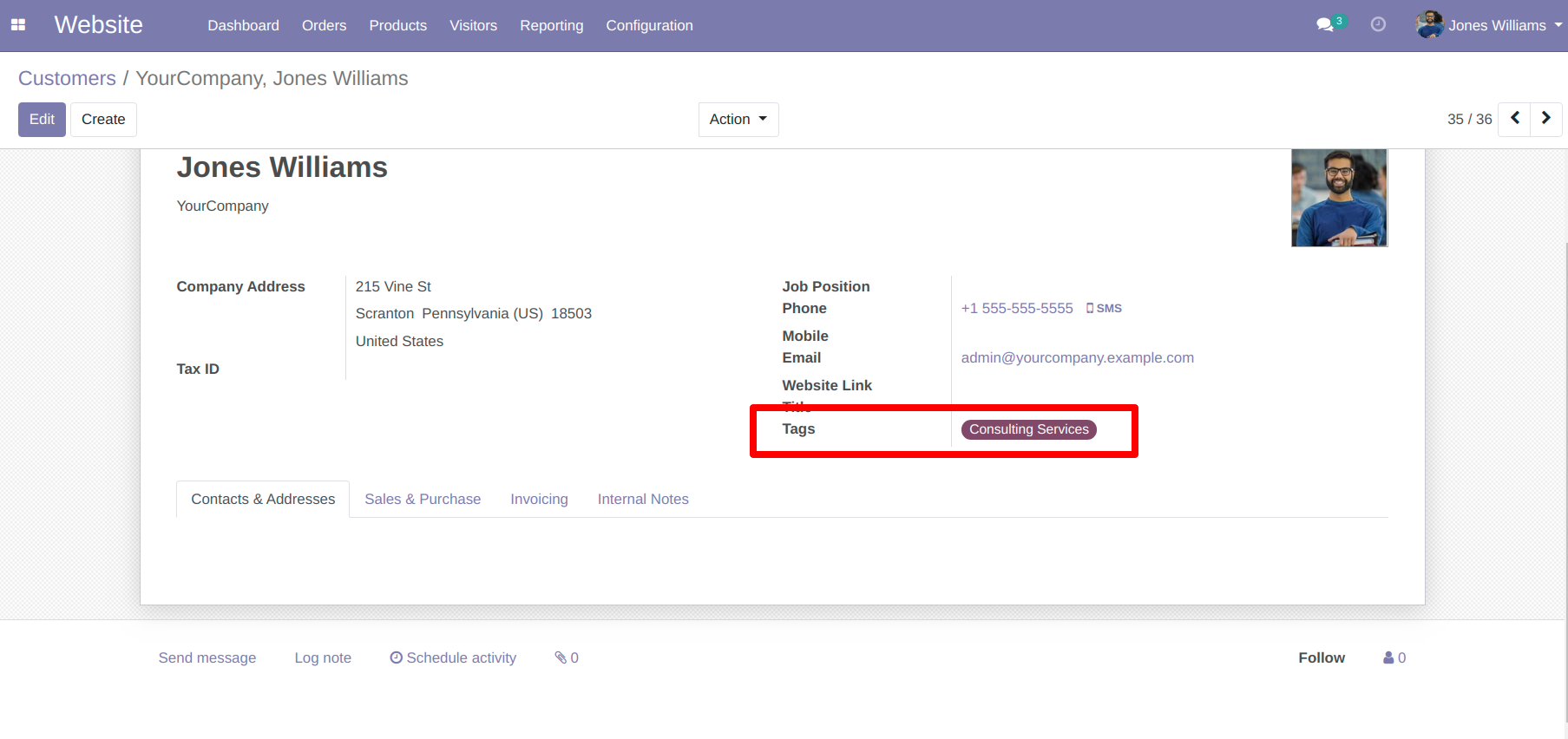Open the admin email address link
The image size is (1568, 739).
tap(1077, 358)
